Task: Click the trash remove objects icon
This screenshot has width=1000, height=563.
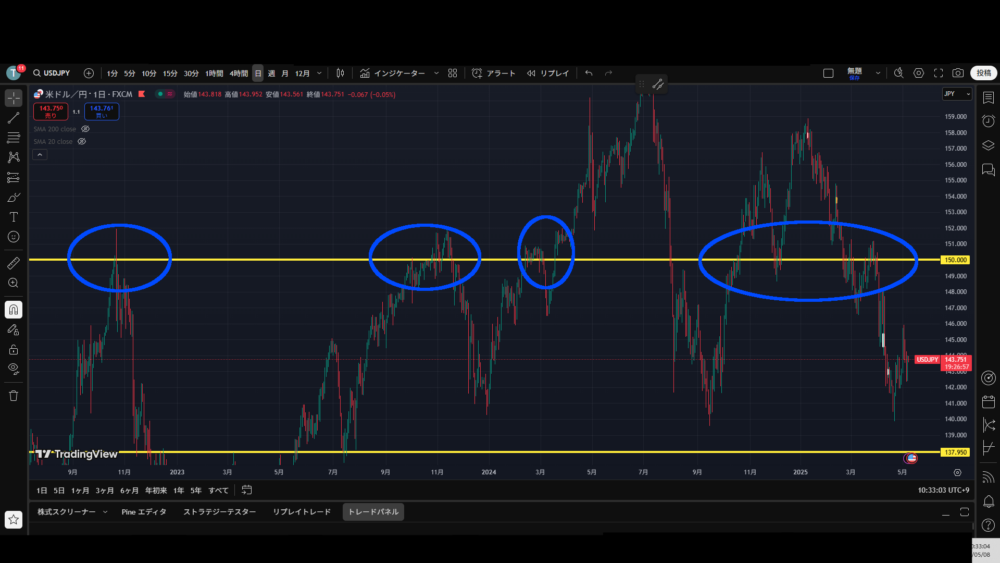Action: [13, 395]
